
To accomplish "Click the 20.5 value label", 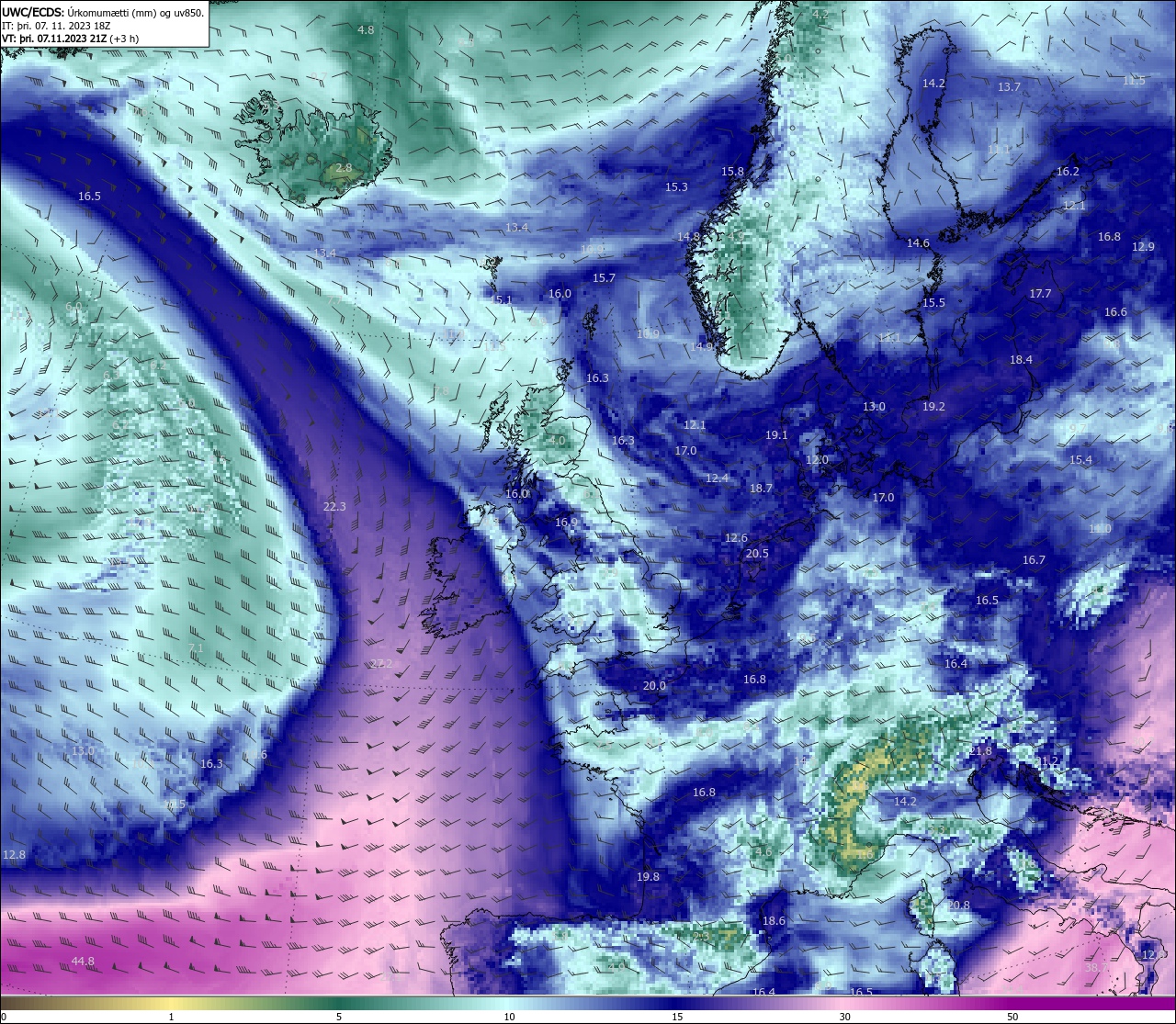I will coord(757,554).
